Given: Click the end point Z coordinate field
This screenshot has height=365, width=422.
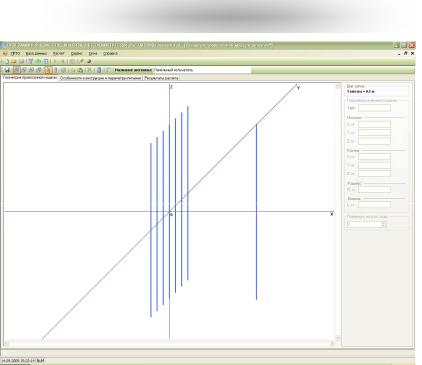Looking at the screenshot, I should pyautogui.click(x=374, y=173).
